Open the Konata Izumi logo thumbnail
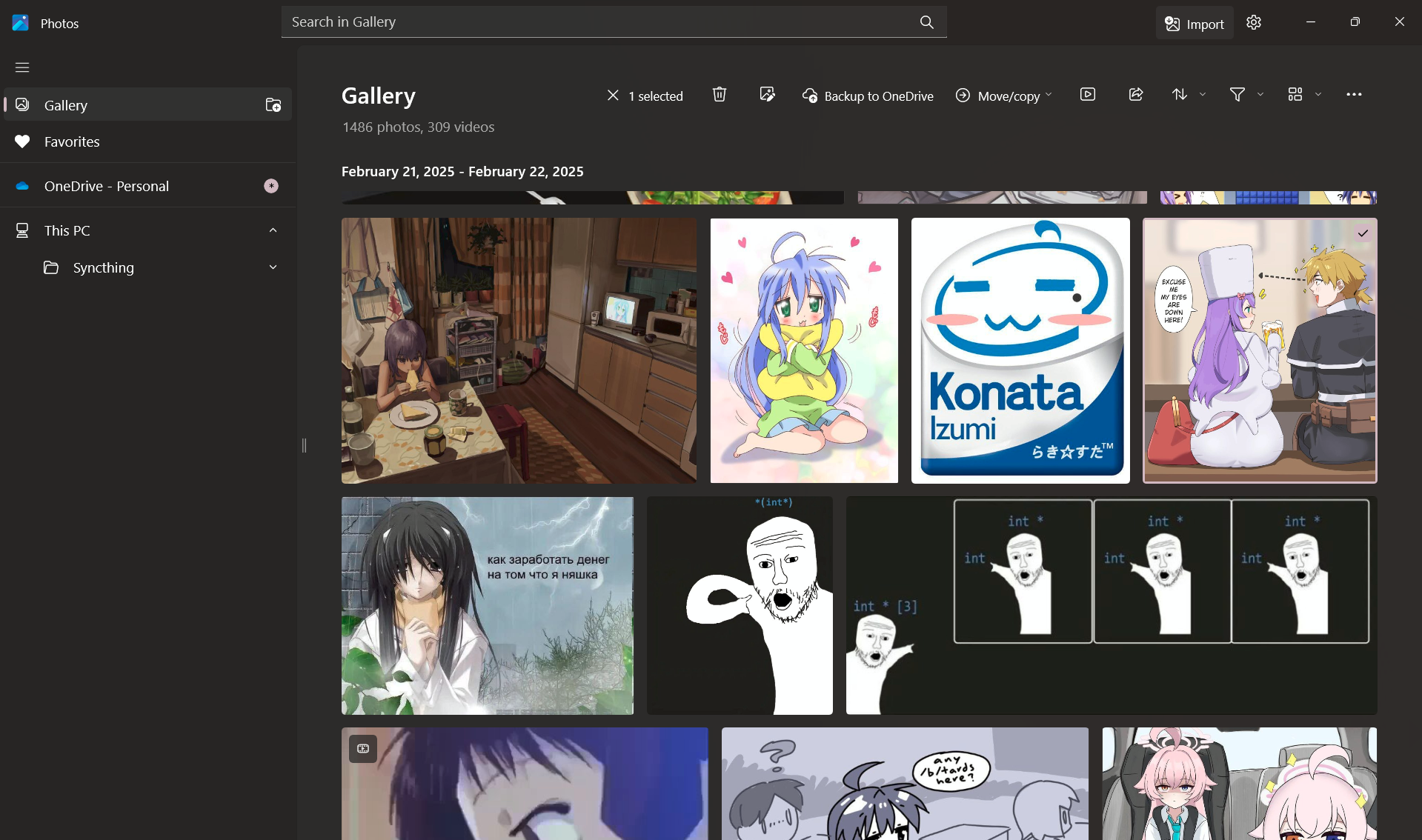This screenshot has width=1422, height=840. coord(1020,350)
